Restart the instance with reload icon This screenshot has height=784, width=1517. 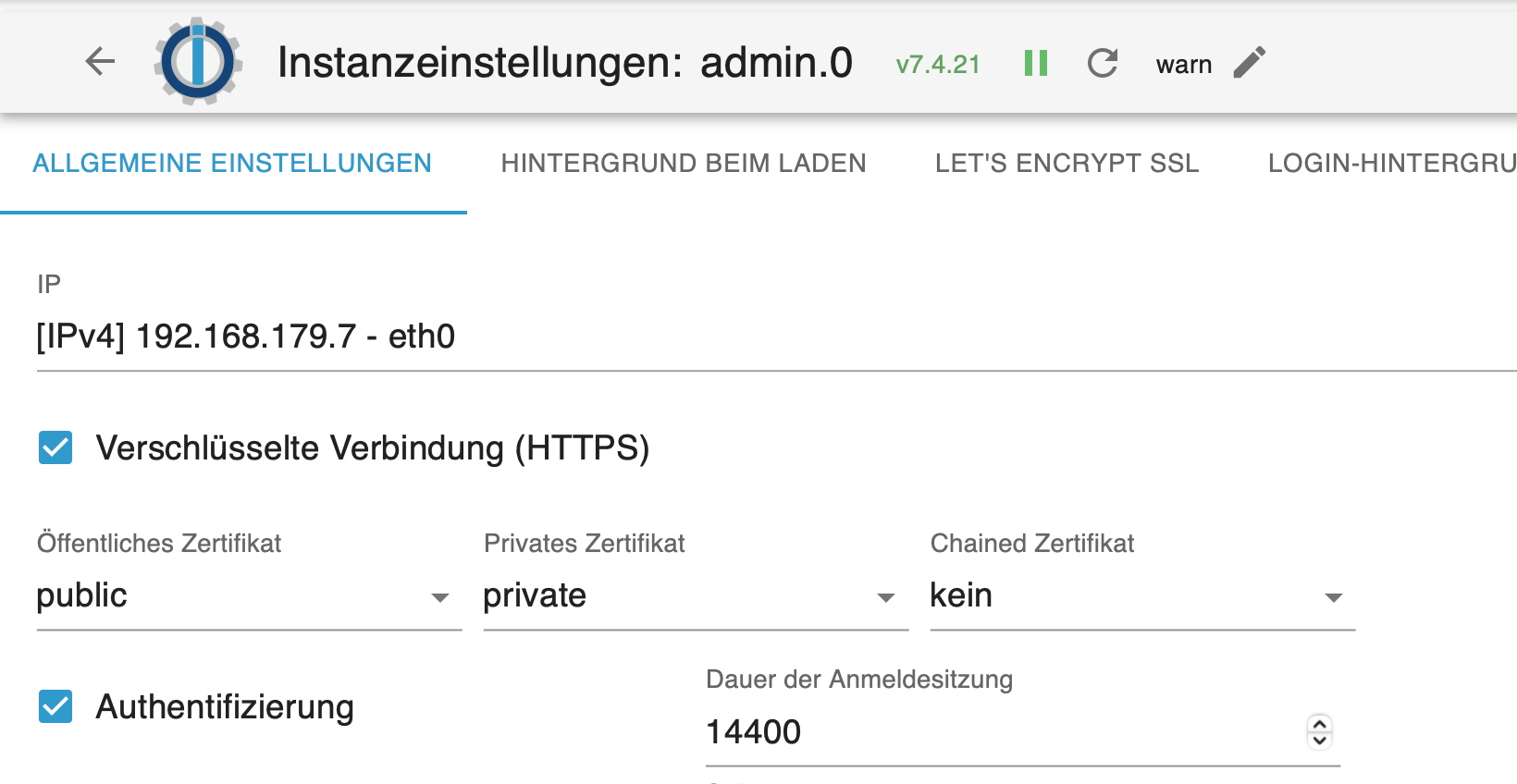[x=1103, y=63]
